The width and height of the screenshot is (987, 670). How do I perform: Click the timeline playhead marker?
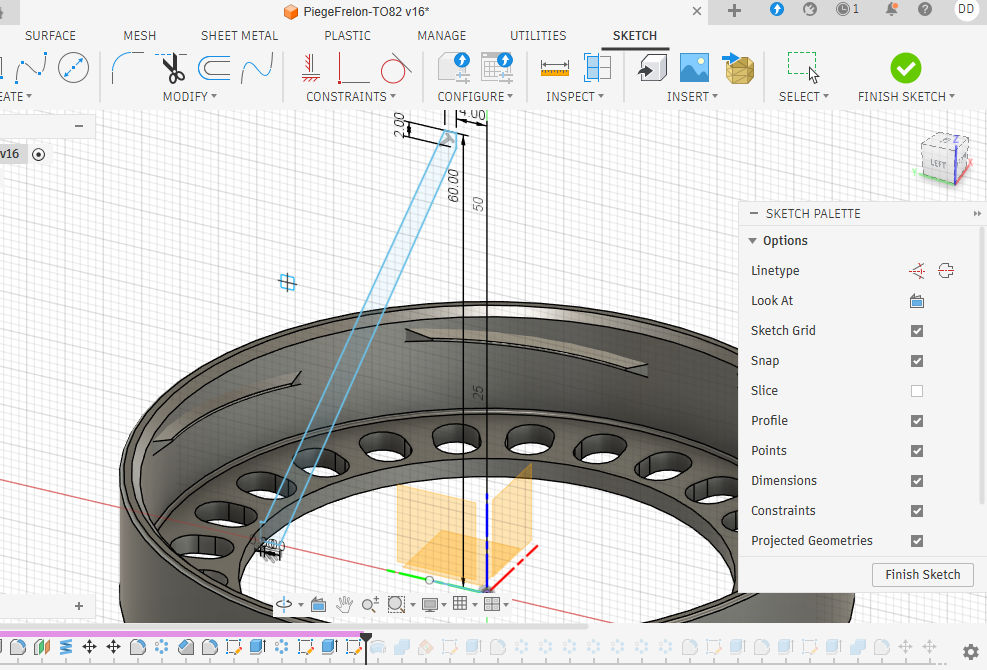point(366,637)
